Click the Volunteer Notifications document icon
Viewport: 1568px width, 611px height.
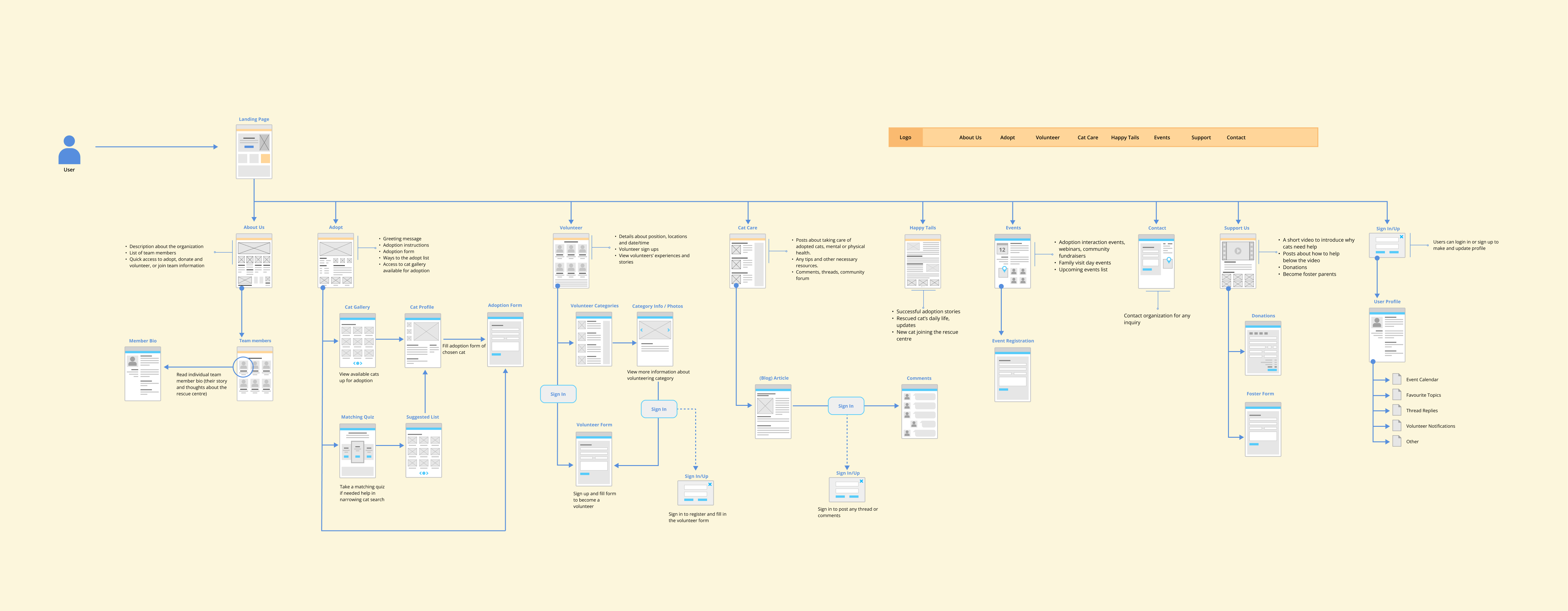[x=1397, y=426]
